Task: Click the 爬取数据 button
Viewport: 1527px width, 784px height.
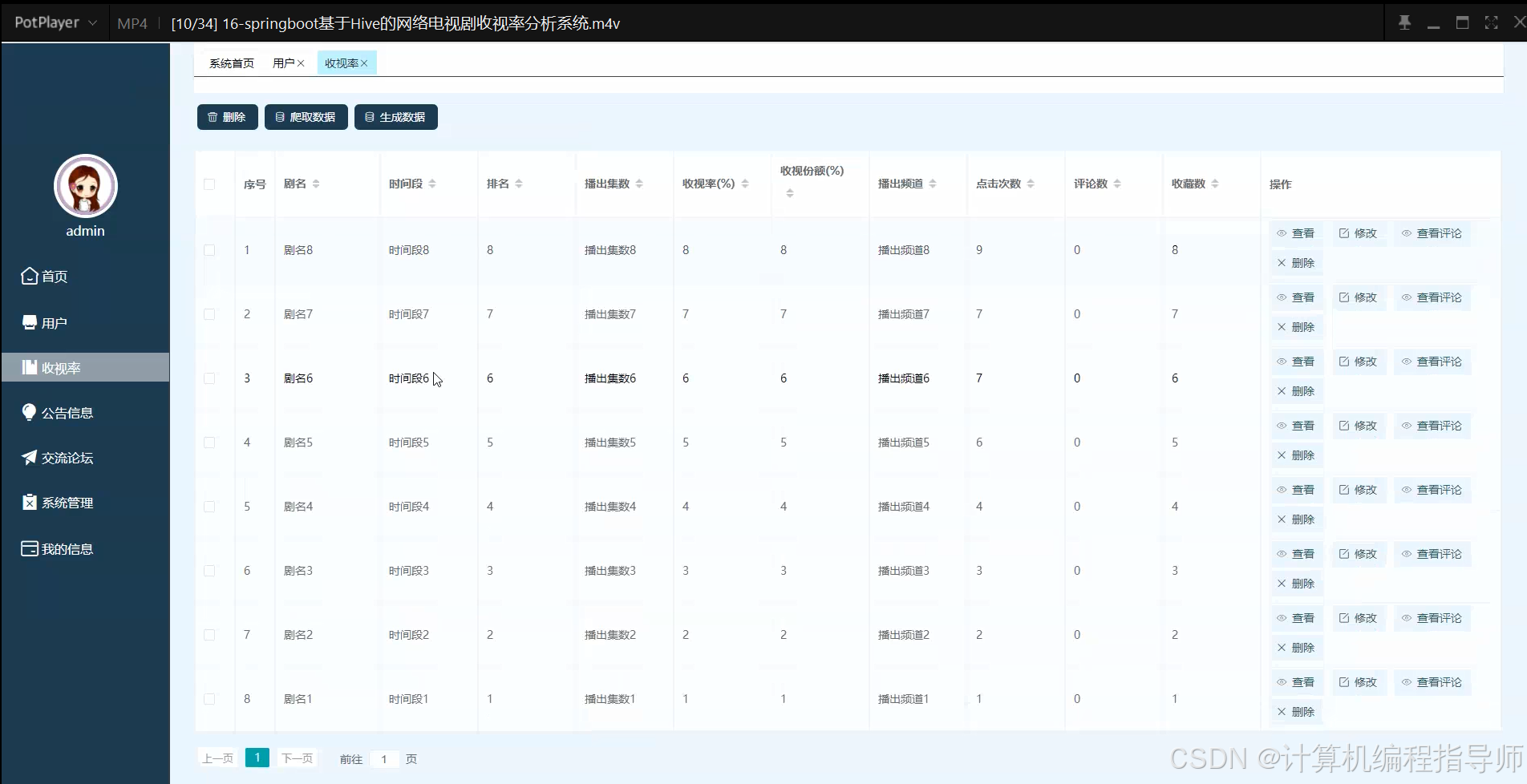Action: (x=306, y=117)
